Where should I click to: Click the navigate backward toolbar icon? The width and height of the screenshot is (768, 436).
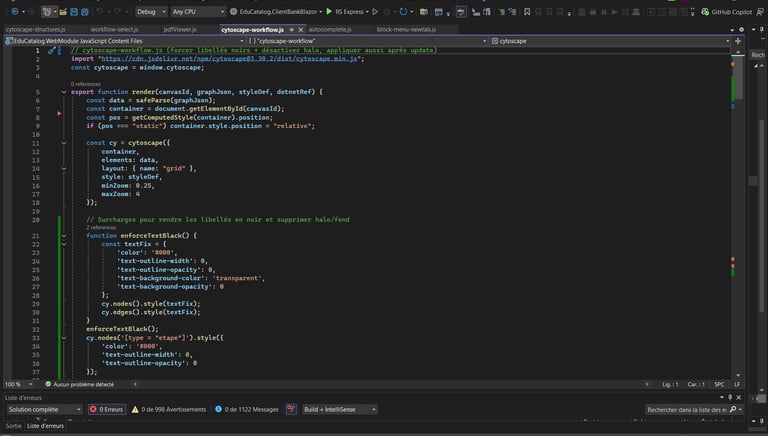[14, 11]
